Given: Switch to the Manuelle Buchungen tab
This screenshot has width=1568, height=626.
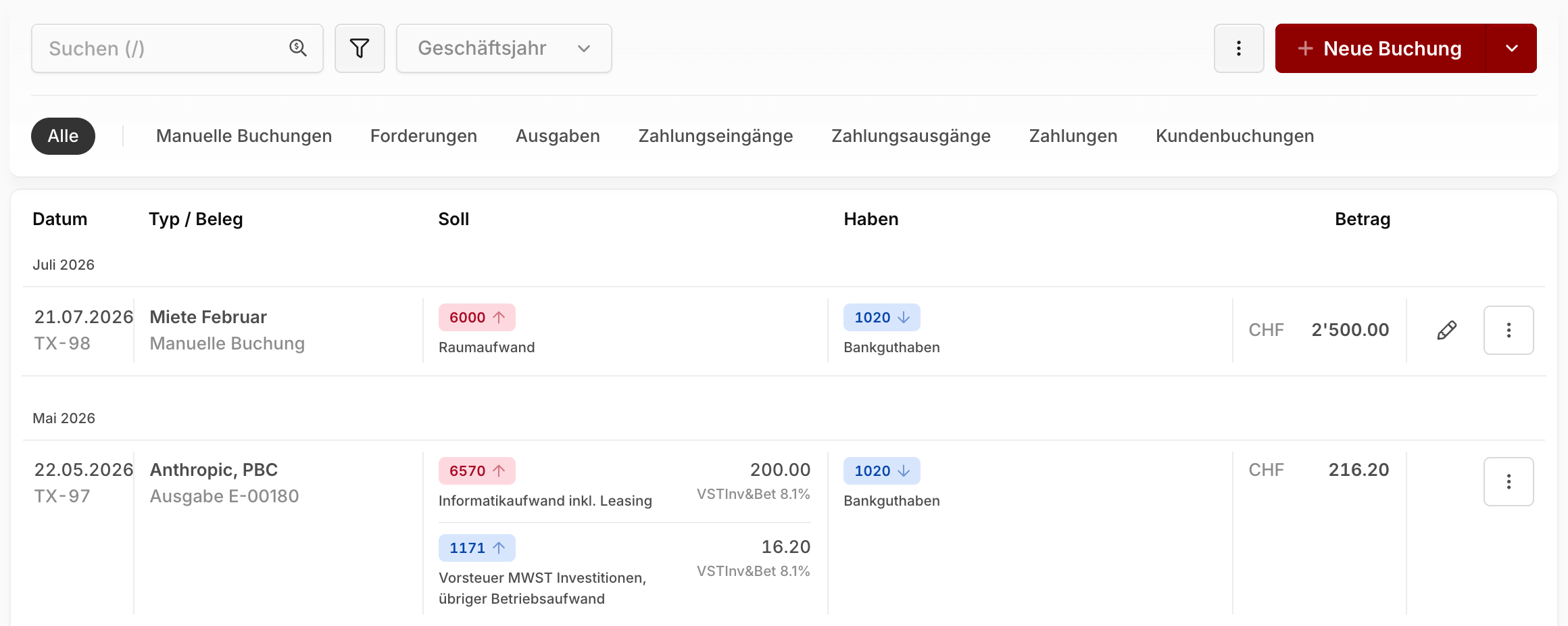Looking at the screenshot, I should point(244,136).
